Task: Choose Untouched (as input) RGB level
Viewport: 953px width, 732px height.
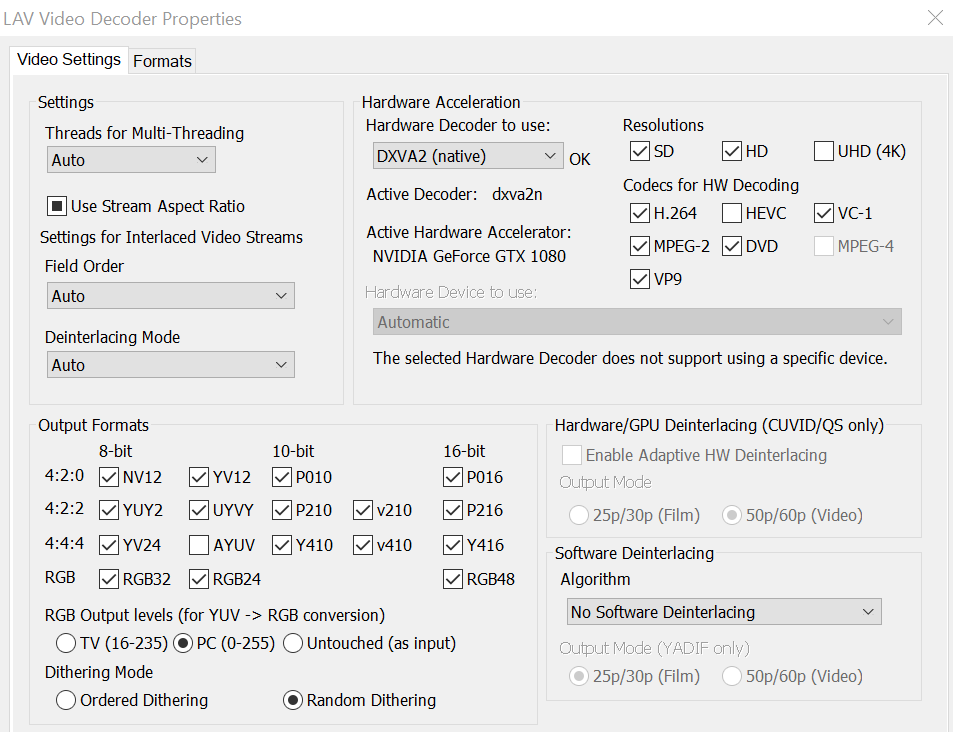Action: click(293, 643)
